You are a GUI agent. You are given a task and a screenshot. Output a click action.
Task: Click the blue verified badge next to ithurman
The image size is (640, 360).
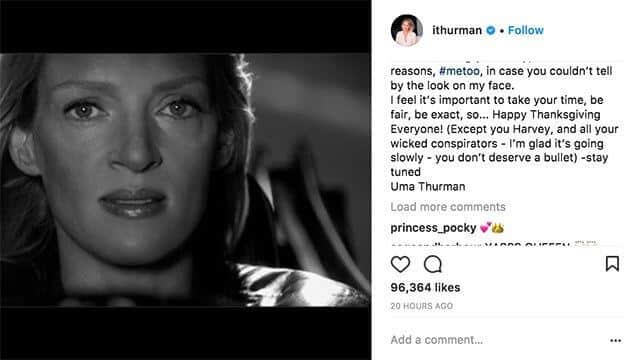(x=491, y=30)
